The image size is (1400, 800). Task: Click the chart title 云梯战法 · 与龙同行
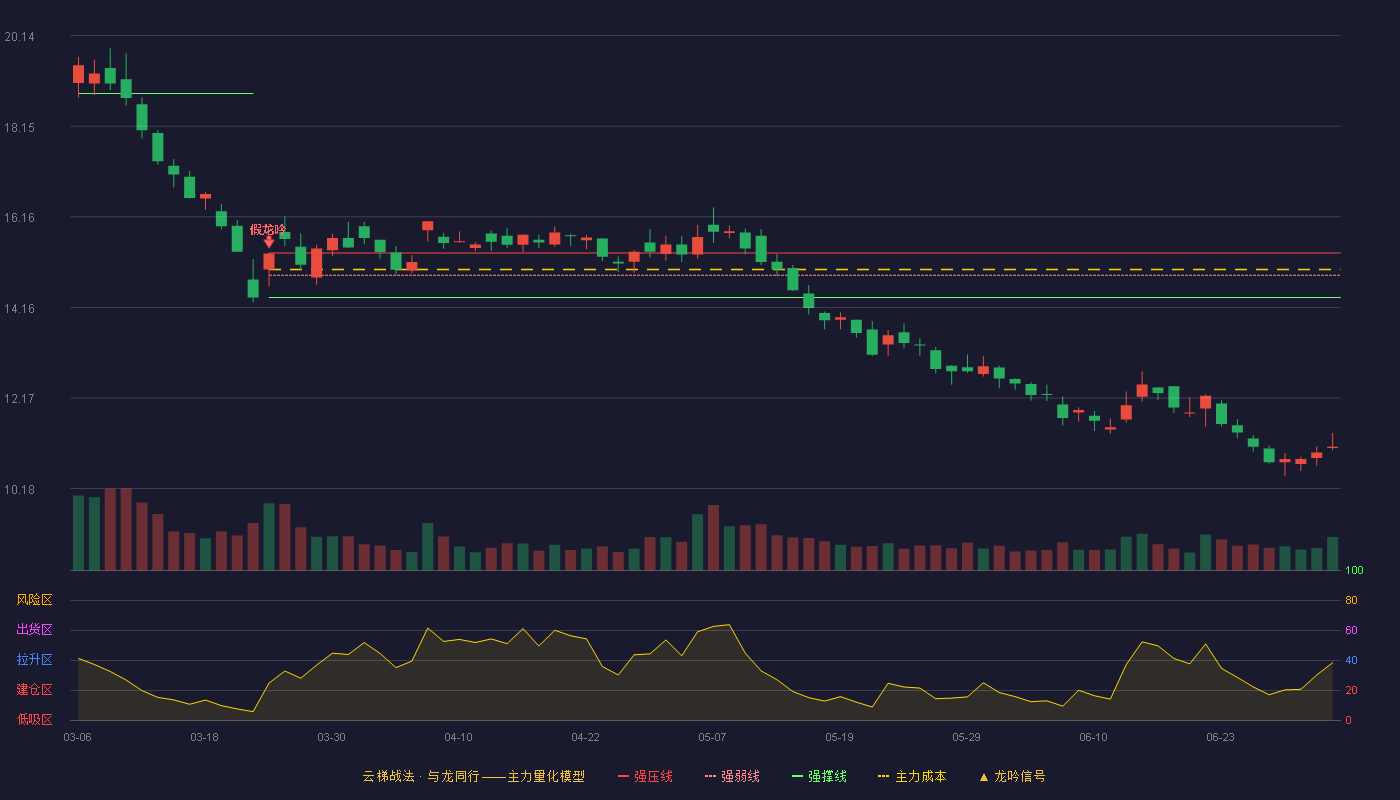point(421,776)
